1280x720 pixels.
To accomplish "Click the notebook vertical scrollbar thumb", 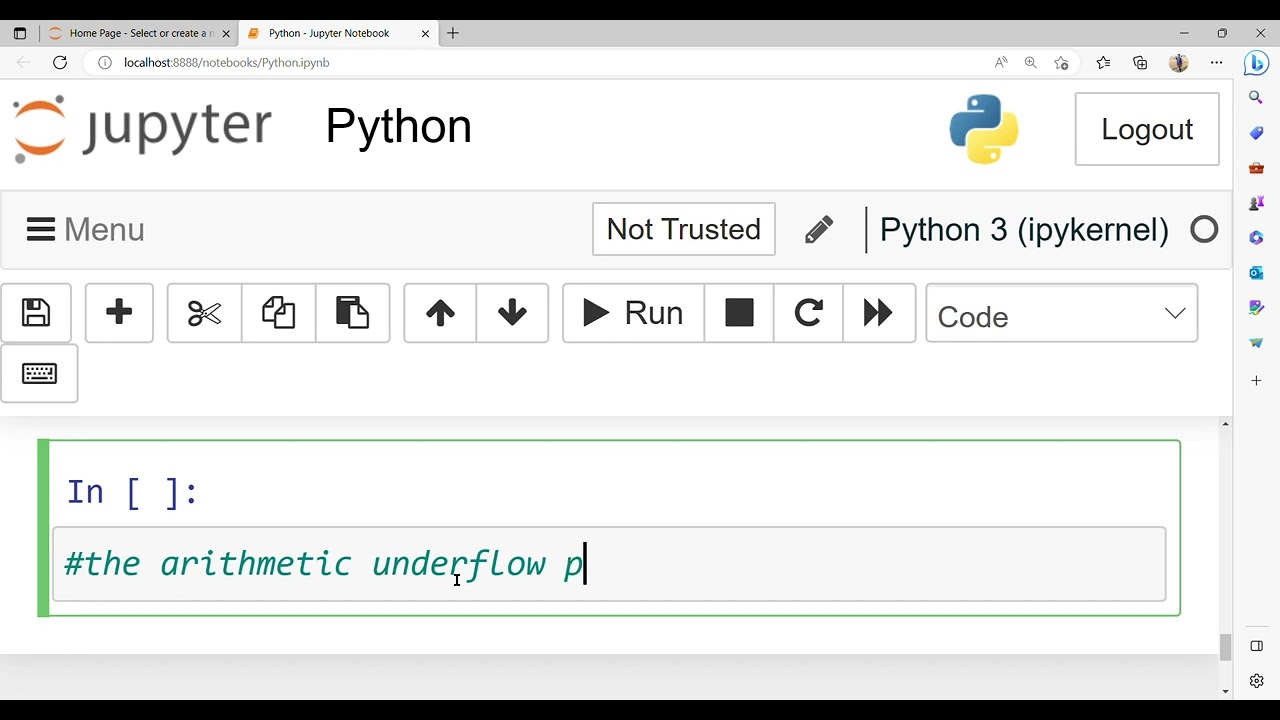I will (x=1225, y=647).
